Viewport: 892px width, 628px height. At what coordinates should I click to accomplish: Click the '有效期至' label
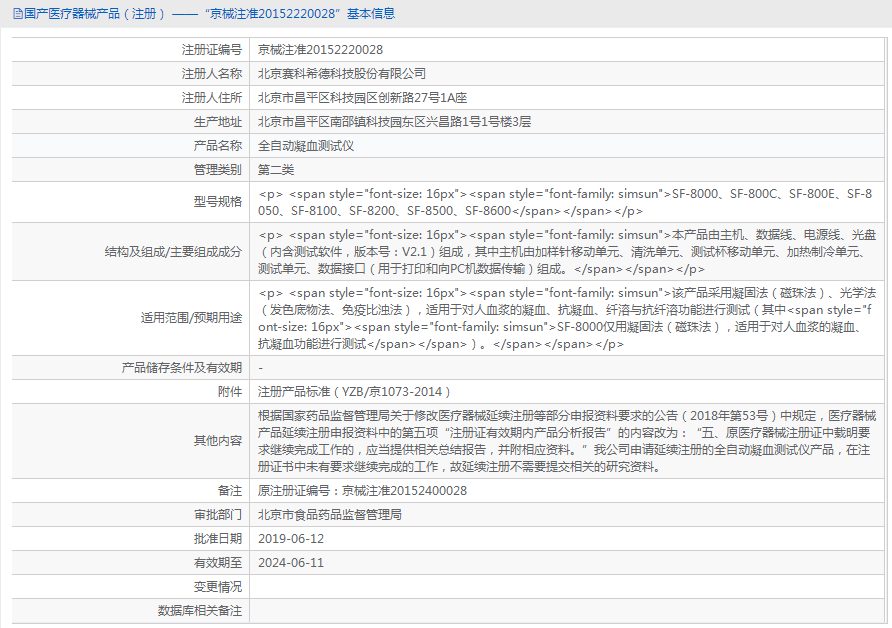point(218,562)
